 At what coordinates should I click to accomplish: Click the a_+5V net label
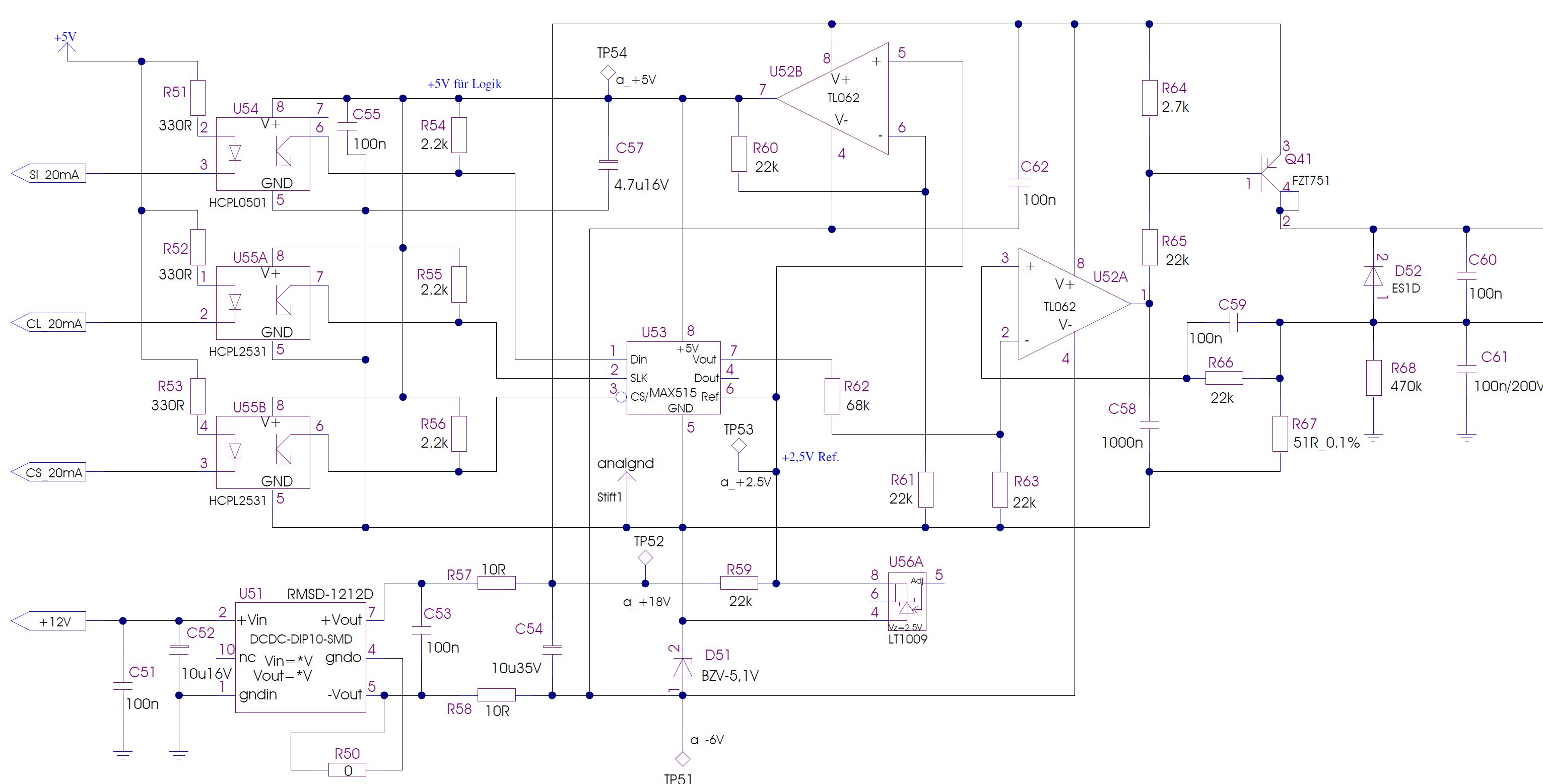click(636, 80)
